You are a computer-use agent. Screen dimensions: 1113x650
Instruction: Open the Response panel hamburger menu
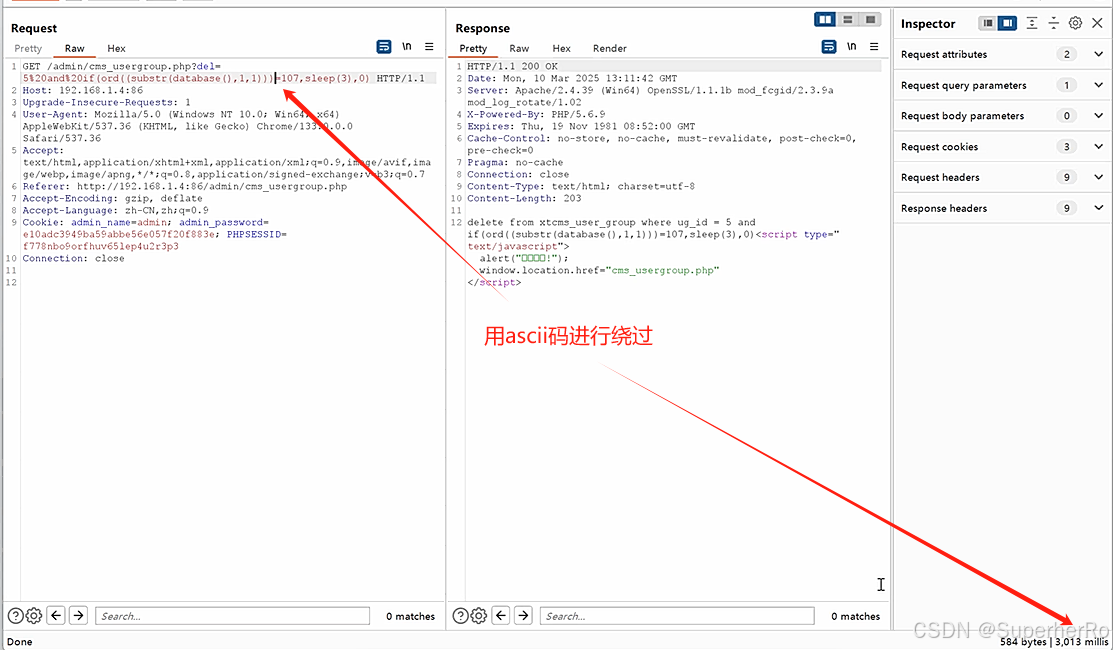(874, 47)
